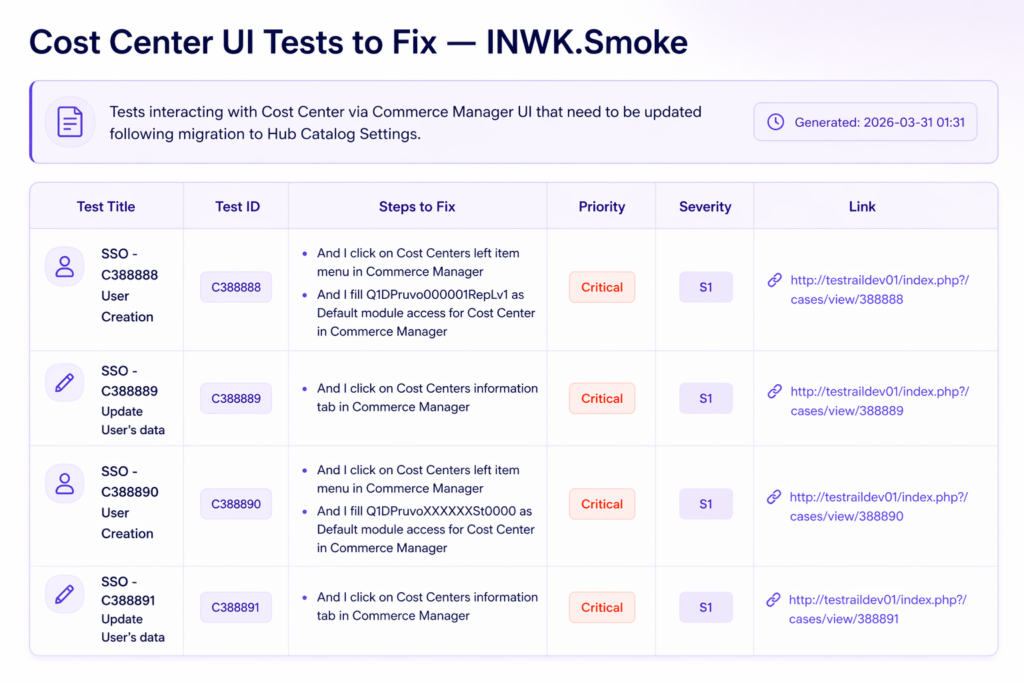Click the C388888 test ID badge
This screenshot has width=1024, height=683.
coord(236,287)
